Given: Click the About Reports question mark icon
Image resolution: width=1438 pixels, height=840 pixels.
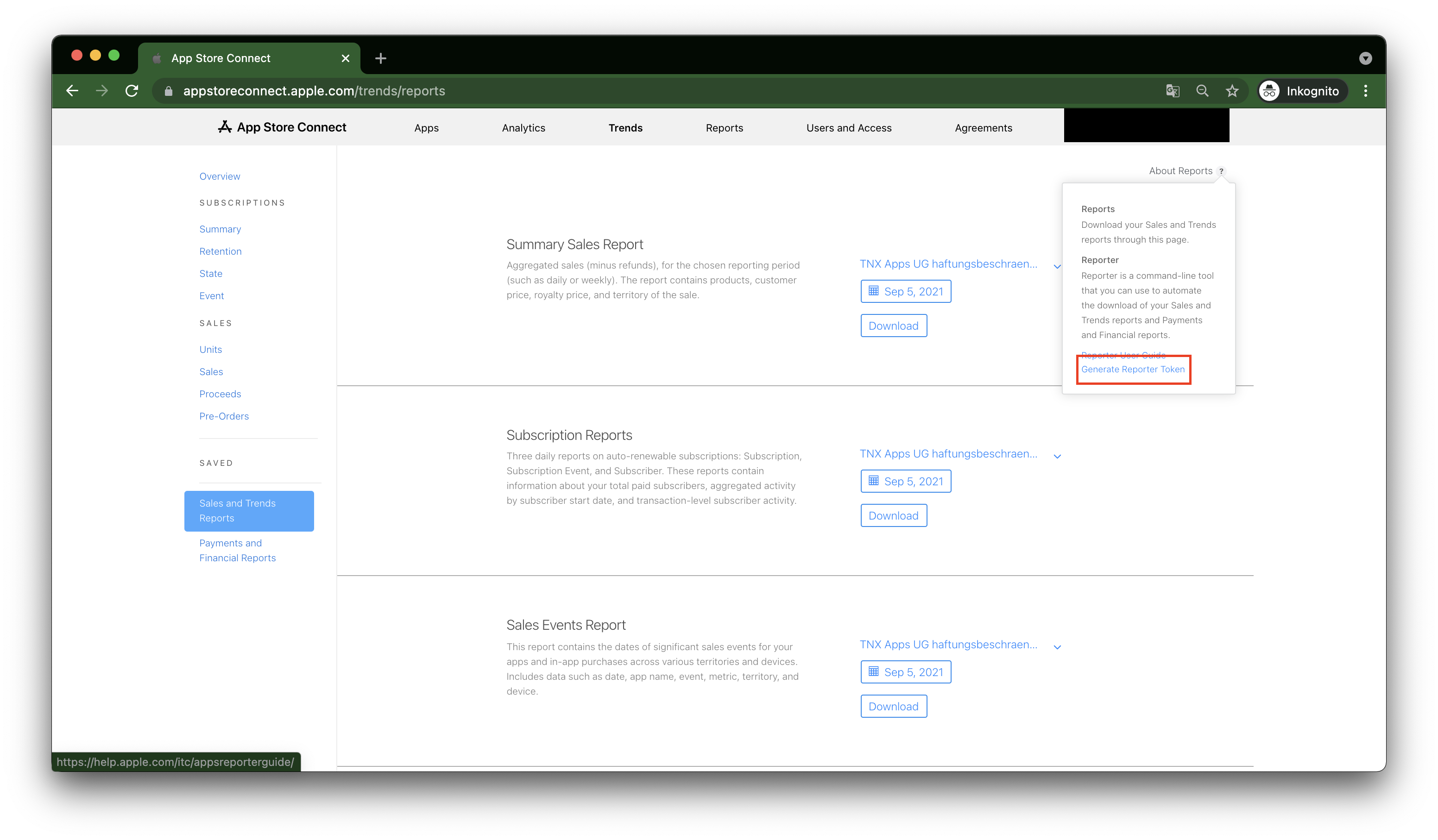Looking at the screenshot, I should 1221,171.
